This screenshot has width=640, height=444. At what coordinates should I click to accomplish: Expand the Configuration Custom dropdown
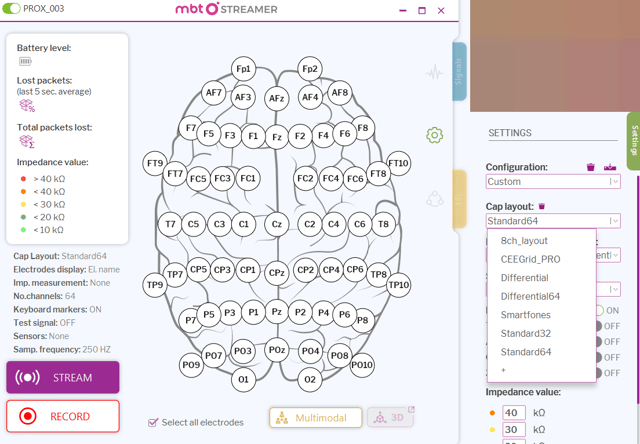[x=553, y=182]
